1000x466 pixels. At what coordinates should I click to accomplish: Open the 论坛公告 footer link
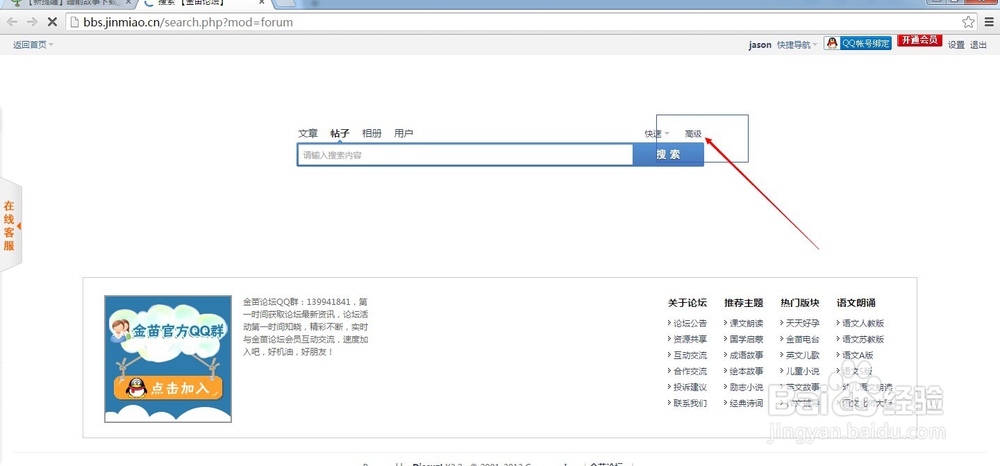point(690,323)
